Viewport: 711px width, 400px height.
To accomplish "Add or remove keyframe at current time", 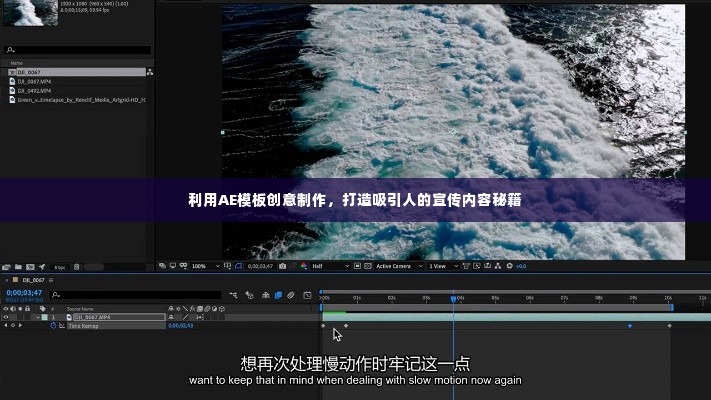I will [13, 325].
